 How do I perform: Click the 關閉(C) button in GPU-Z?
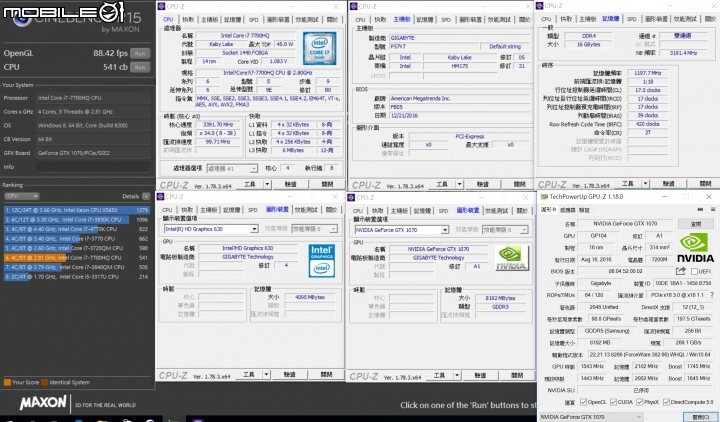click(700, 417)
